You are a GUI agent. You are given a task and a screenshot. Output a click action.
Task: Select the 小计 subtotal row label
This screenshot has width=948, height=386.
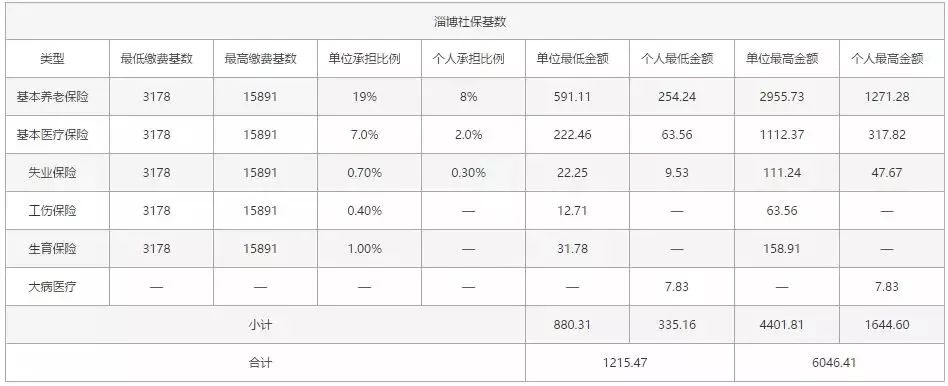261,325
